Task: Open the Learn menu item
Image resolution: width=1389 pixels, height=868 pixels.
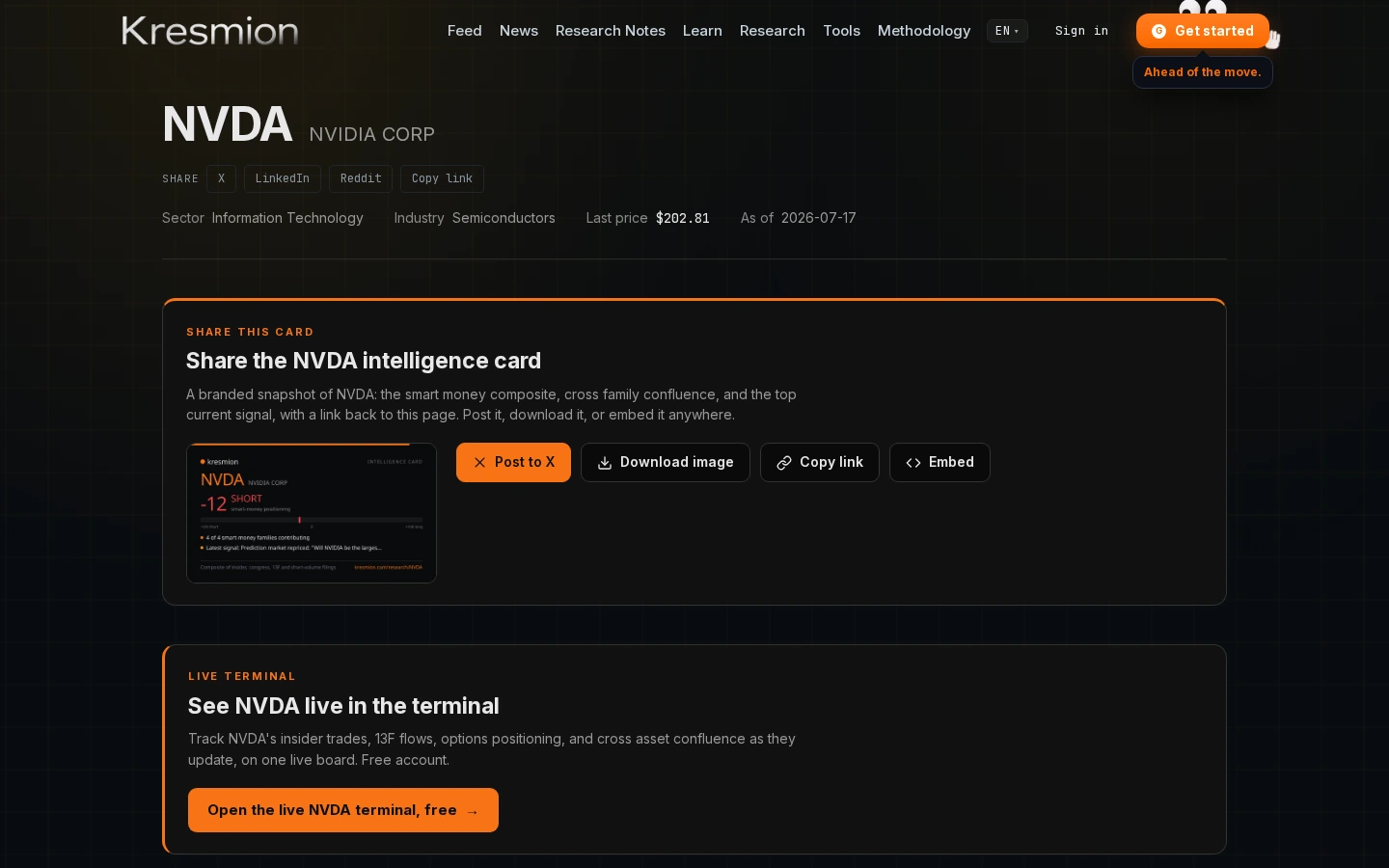Action: (702, 31)
